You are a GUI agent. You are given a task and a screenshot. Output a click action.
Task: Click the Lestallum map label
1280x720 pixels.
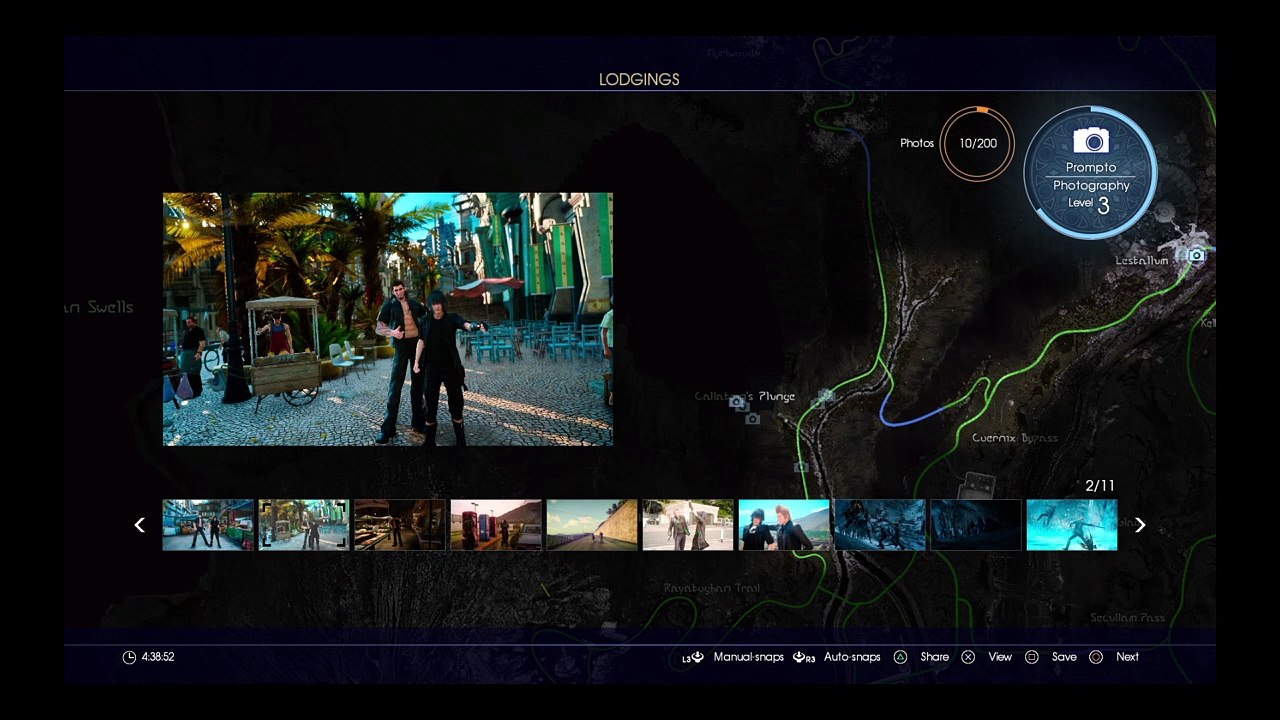[x=1142, y=261]
